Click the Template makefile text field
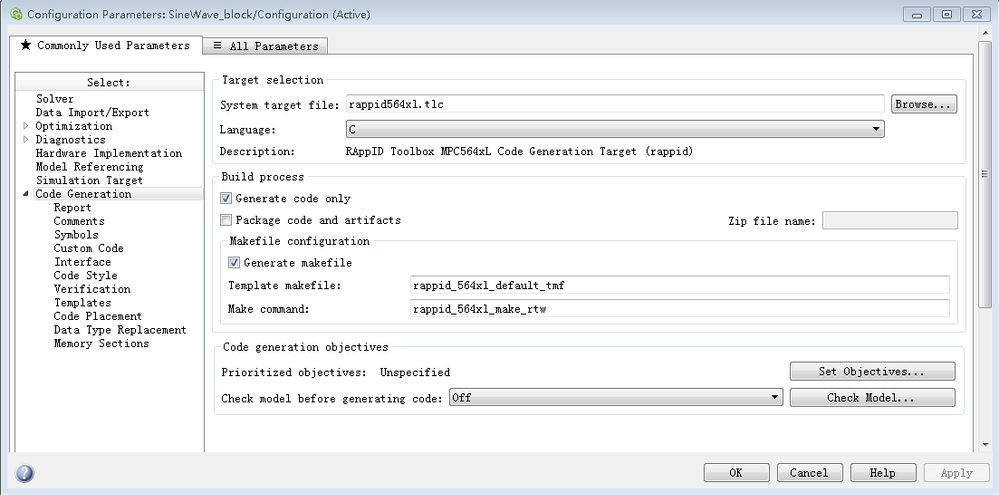This screenshot has width=999, height=495. [x=679, y=286]
